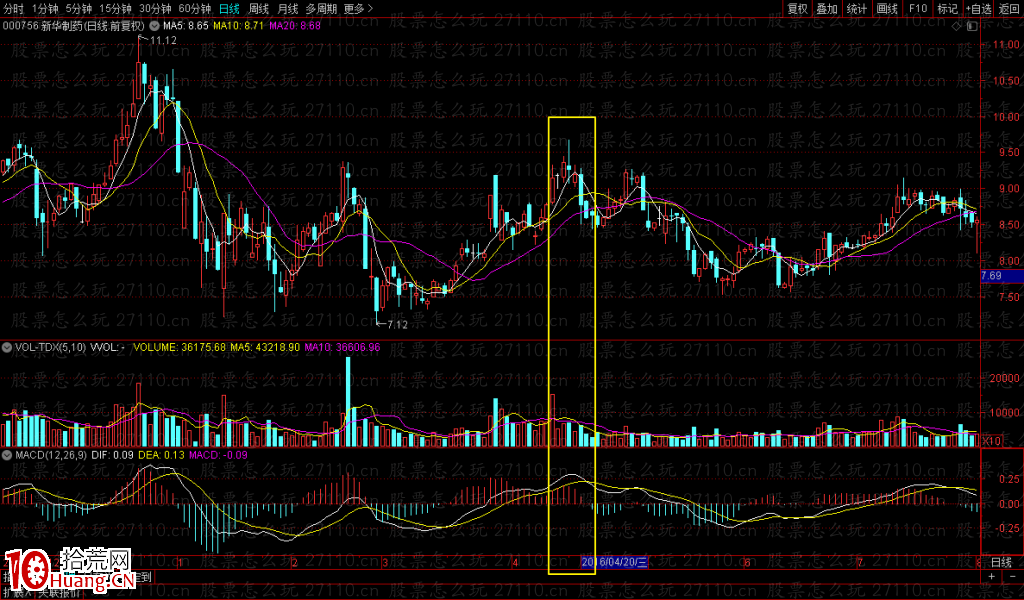Open F10 company info
This screenshot has height=600, width=1024.
pyautogui.click(x=918, y=8)
